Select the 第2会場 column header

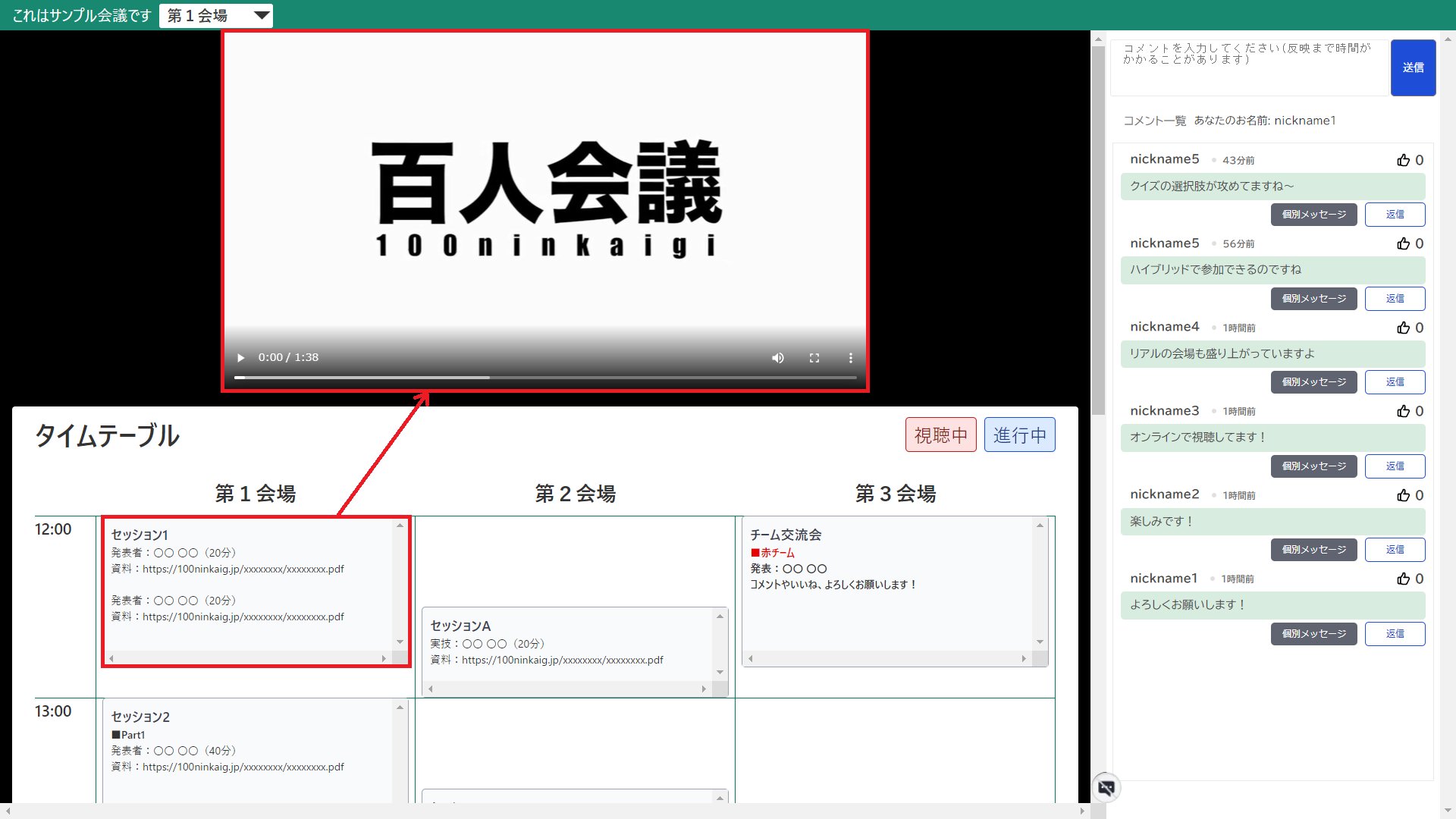575,494
